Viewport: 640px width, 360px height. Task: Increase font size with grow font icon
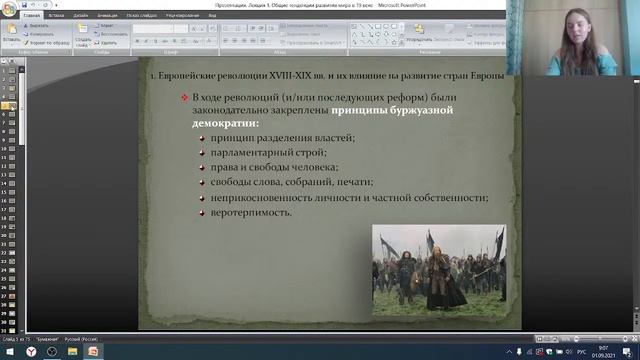coord(193,29)
